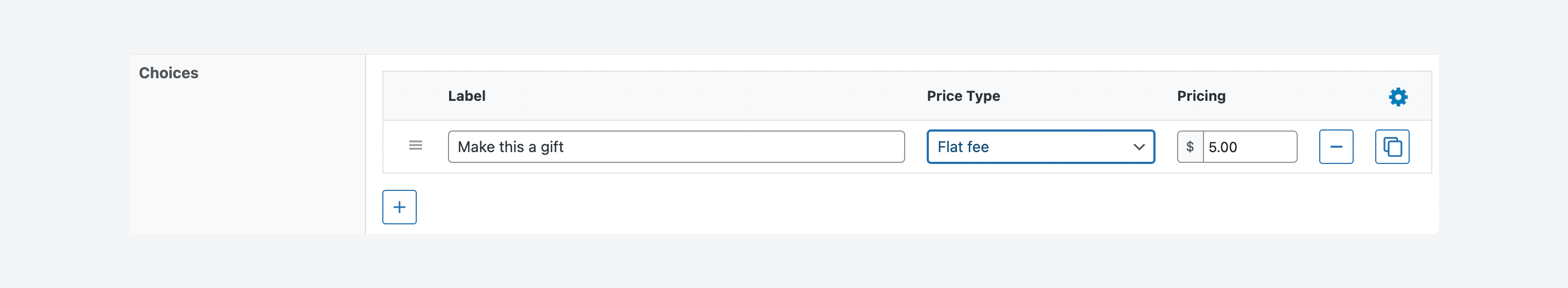
Task: Click the drag handle for the gift choice
Action: pos(415,145)
